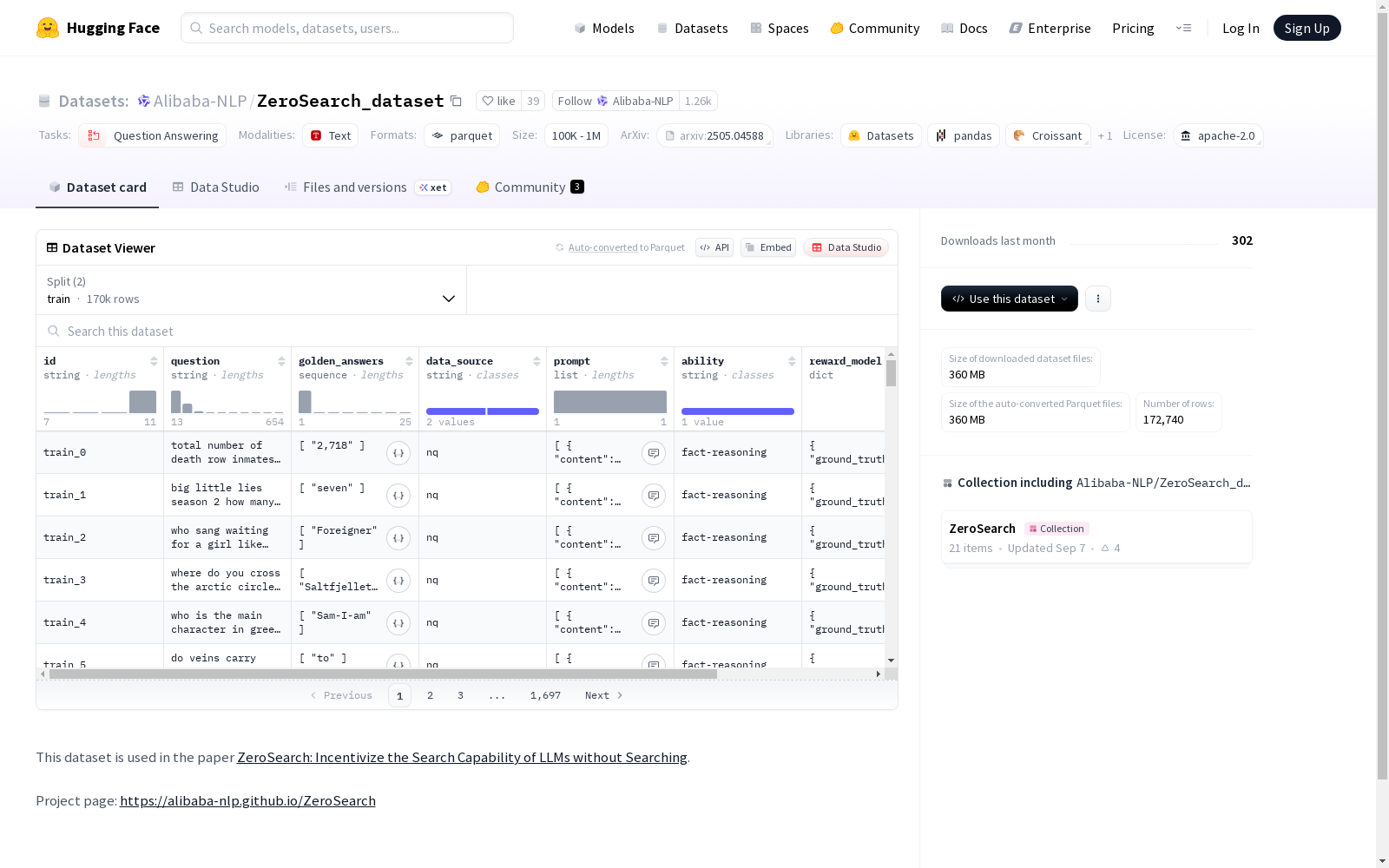This screenshot has width=1389, height=868.
Task: Click the data_source distribution bar
Action: pyautogui.click(x=483, y=411)
